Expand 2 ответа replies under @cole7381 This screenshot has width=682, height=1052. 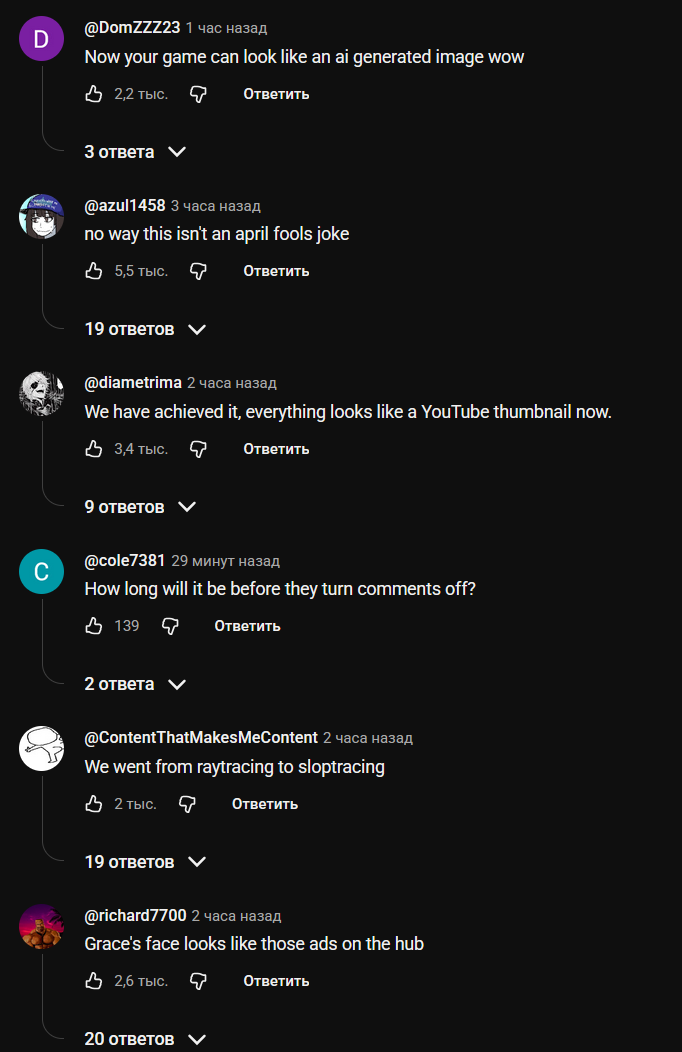click(x=134, y=684)
